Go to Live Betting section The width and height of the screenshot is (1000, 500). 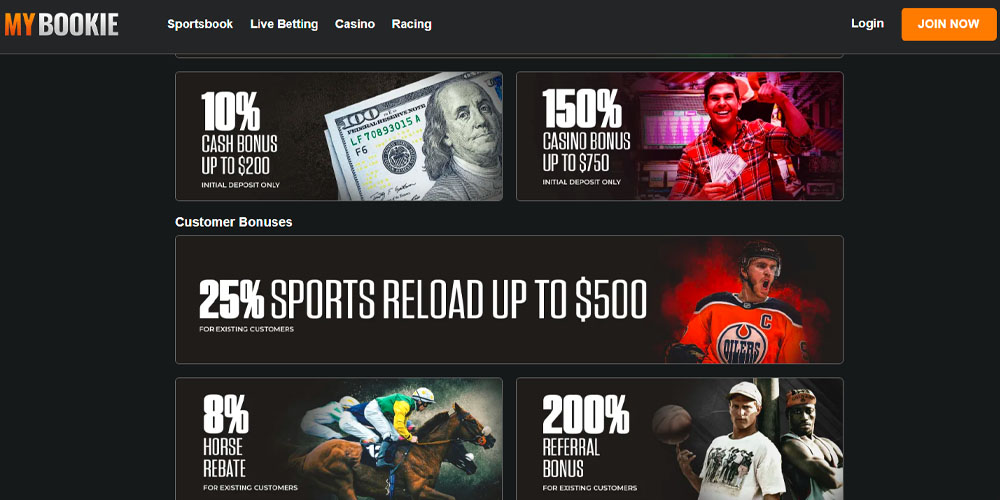(x=284, y=24)
